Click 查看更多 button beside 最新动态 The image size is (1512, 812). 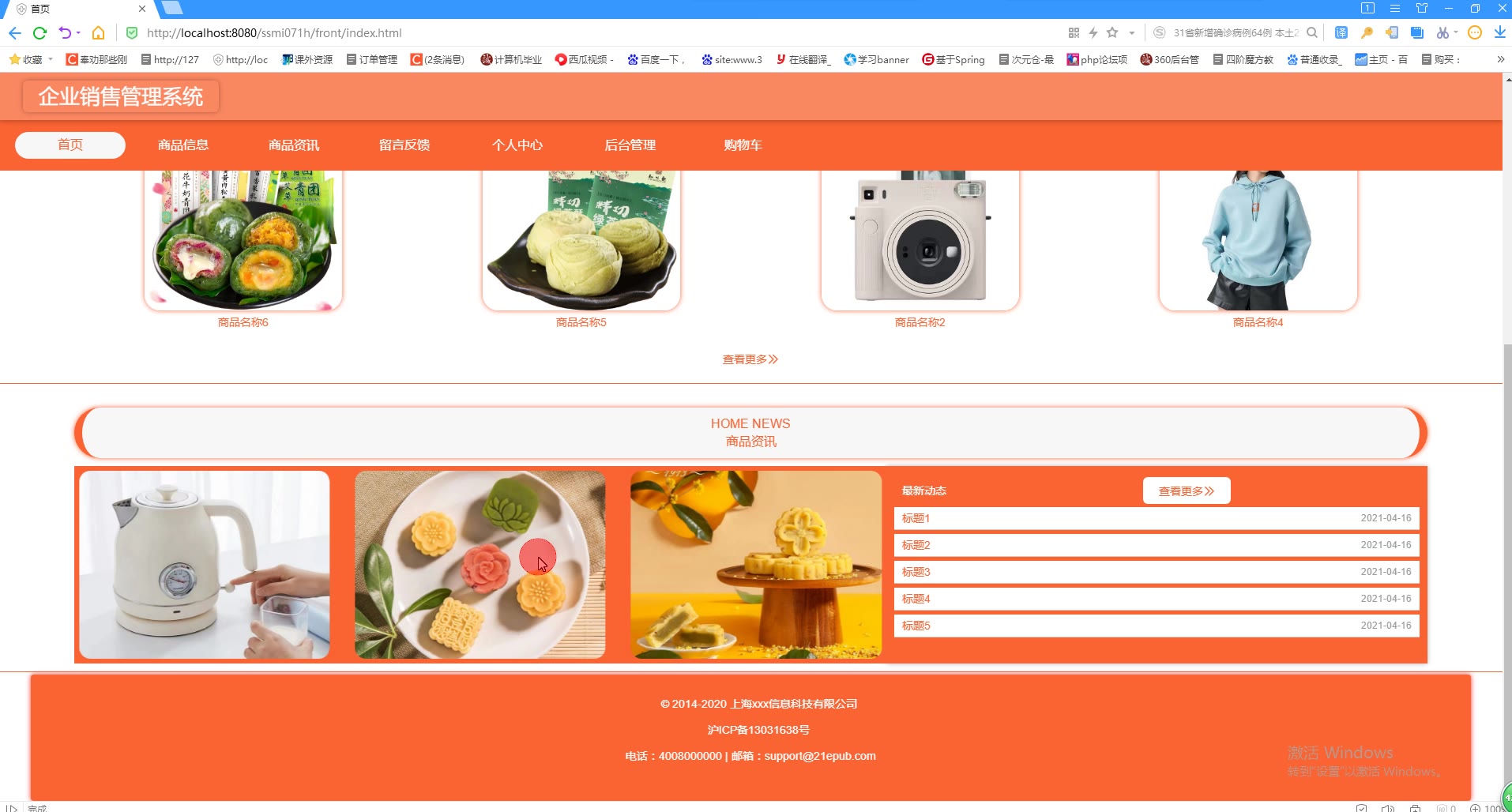pos(1187,491)
